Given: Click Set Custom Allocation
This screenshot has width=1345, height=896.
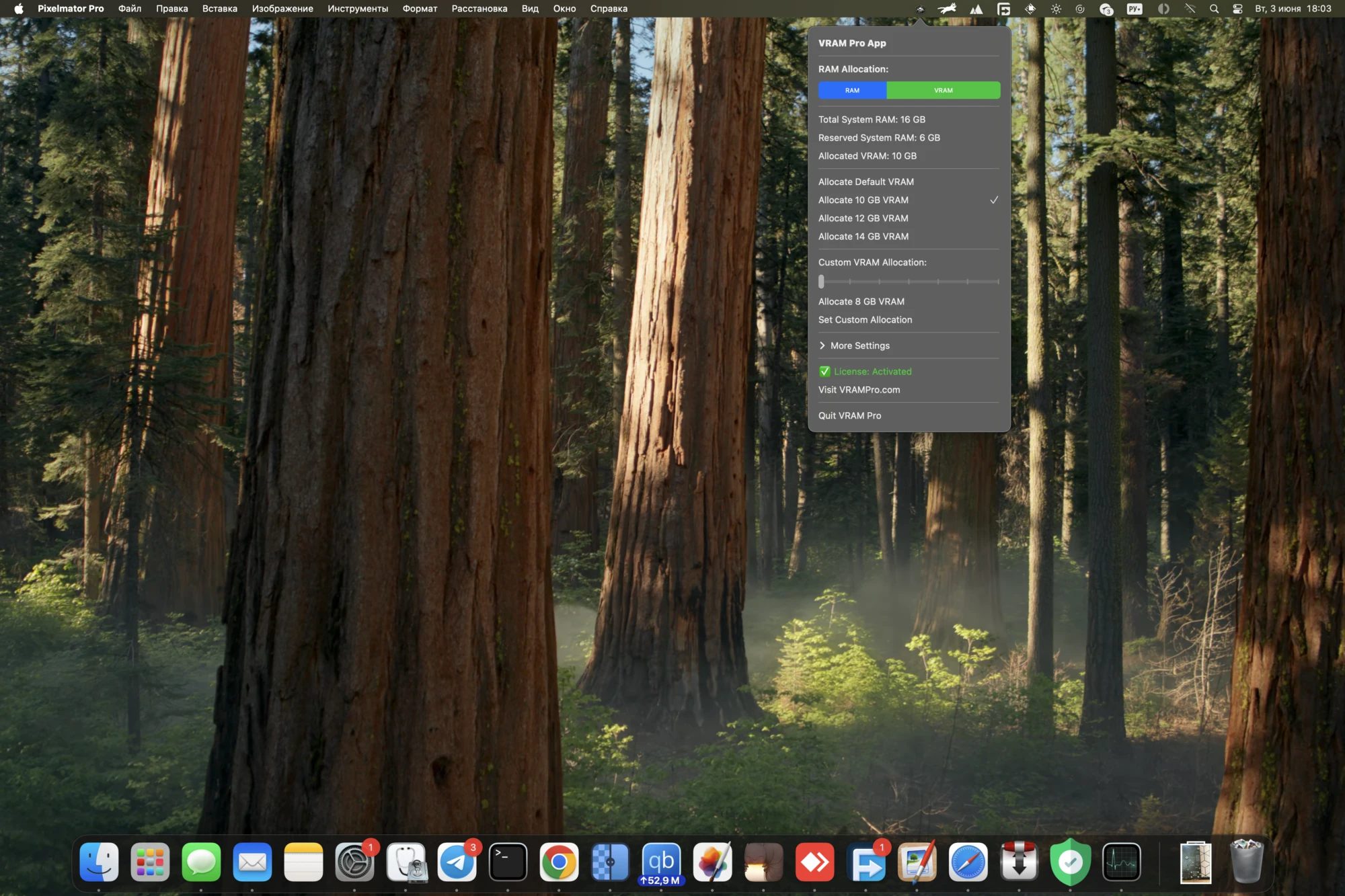Looking at the screenshot, I should pyautogui.click(x=865, y=320).
